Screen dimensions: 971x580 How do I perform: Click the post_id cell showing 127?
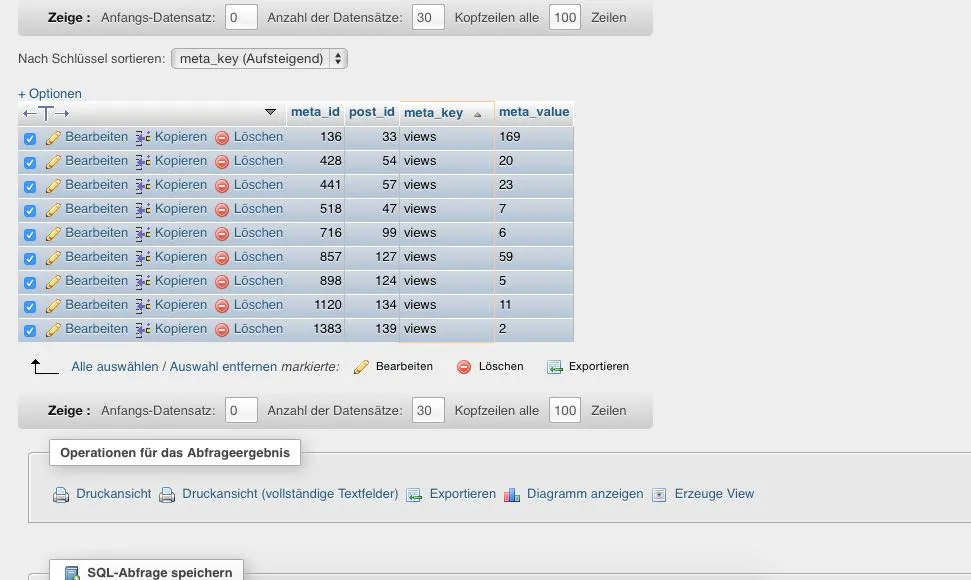coord(372,258)
